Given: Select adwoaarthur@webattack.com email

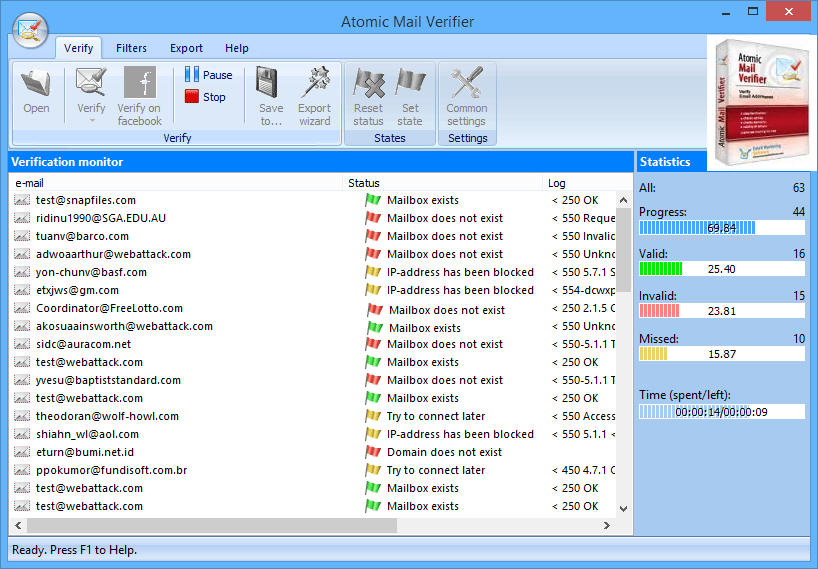Looking at the screenshot, I should pyautogui.click(x=113, y=254).
